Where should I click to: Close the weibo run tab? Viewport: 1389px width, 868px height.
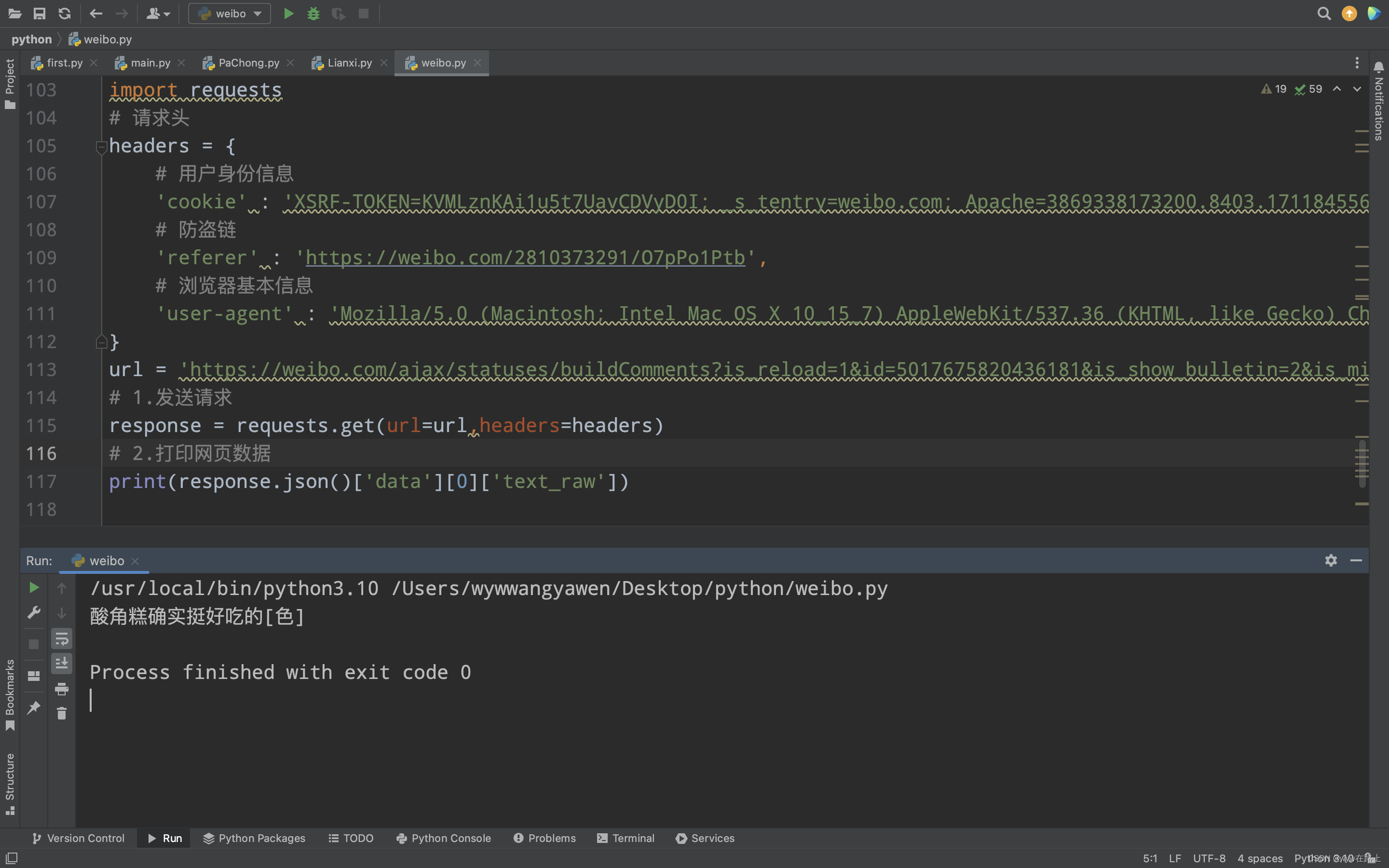click(135, 561)
